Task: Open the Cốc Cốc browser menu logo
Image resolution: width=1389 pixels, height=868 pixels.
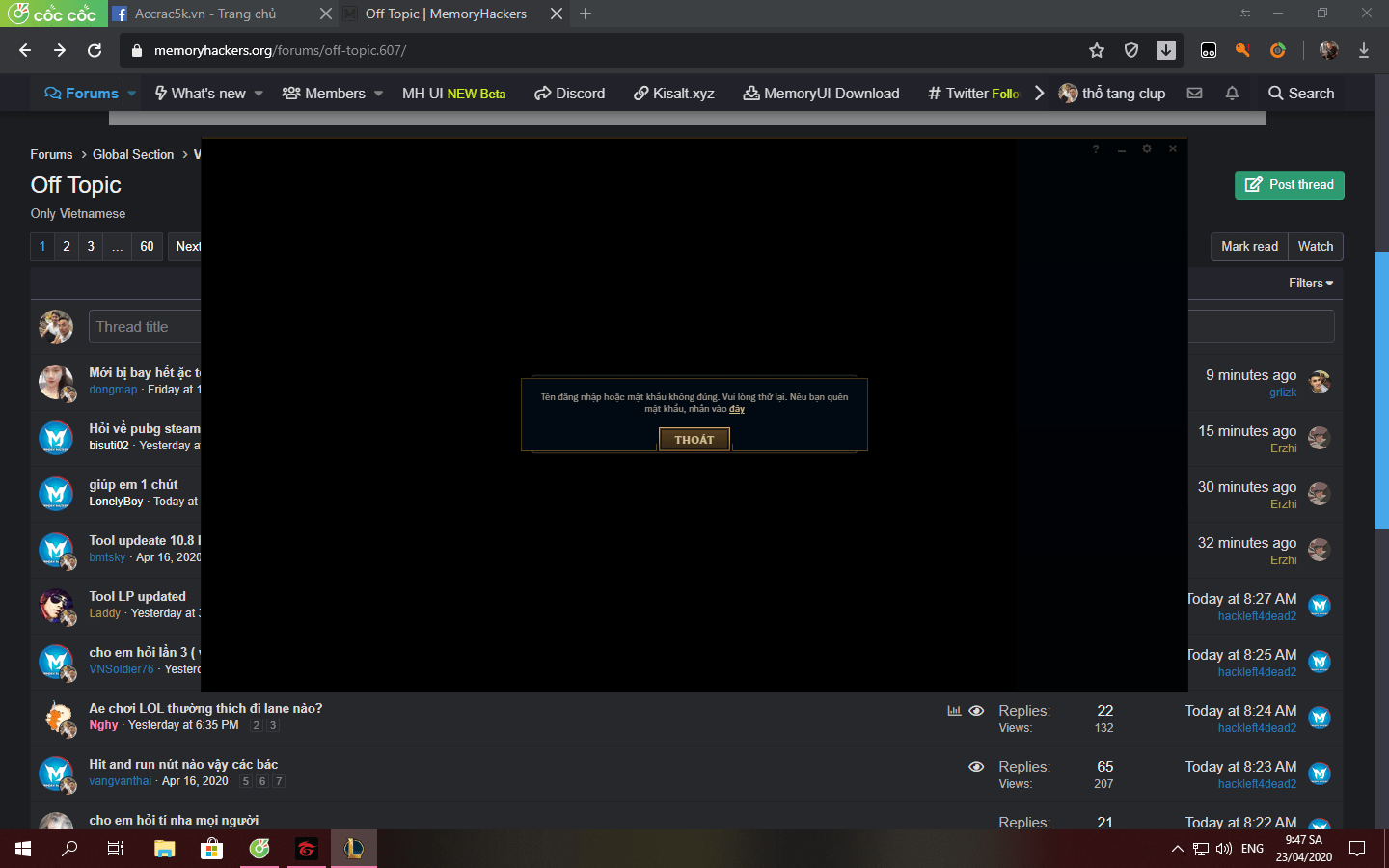Action: 52,14
